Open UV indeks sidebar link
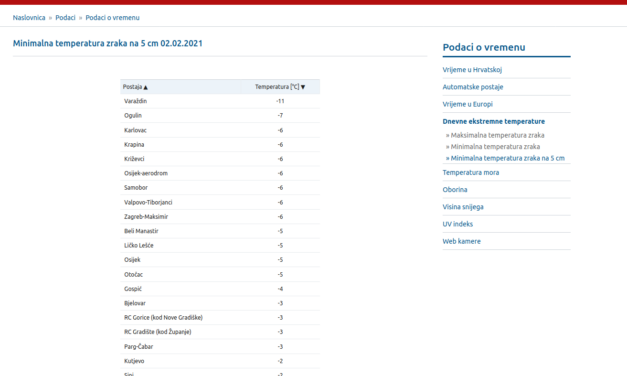The image size is (627, 376). click(457, 224)
